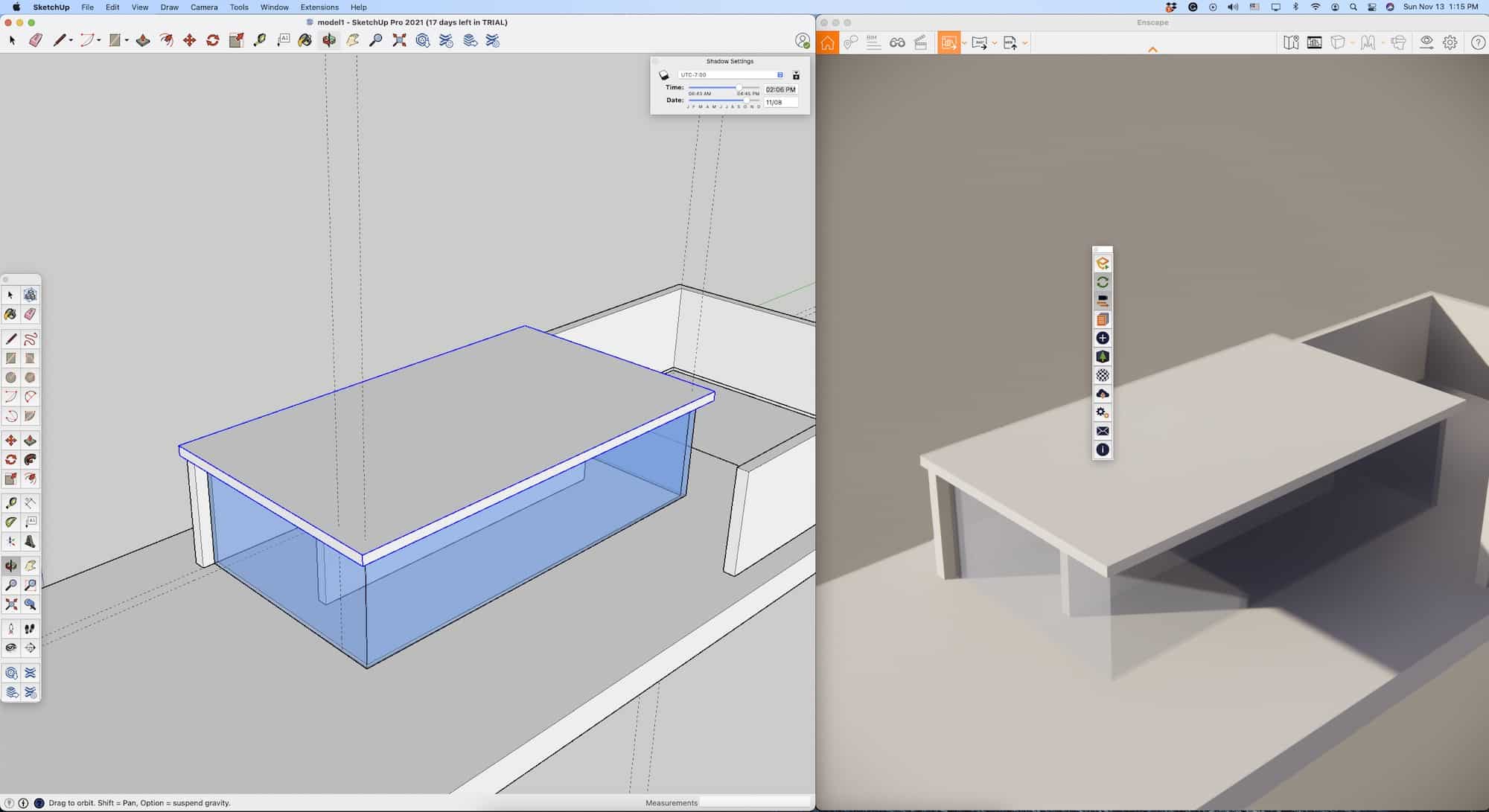This screenshot has height=812, width=1489.
Task: Select the 3D Text tool in the left palette
Action: click(x=30, y=541)
